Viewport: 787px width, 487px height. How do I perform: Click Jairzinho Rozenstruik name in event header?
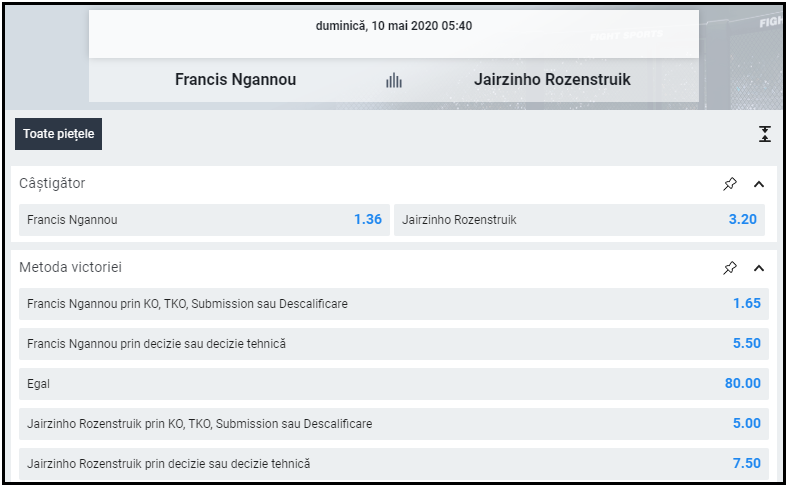point(552,80)
